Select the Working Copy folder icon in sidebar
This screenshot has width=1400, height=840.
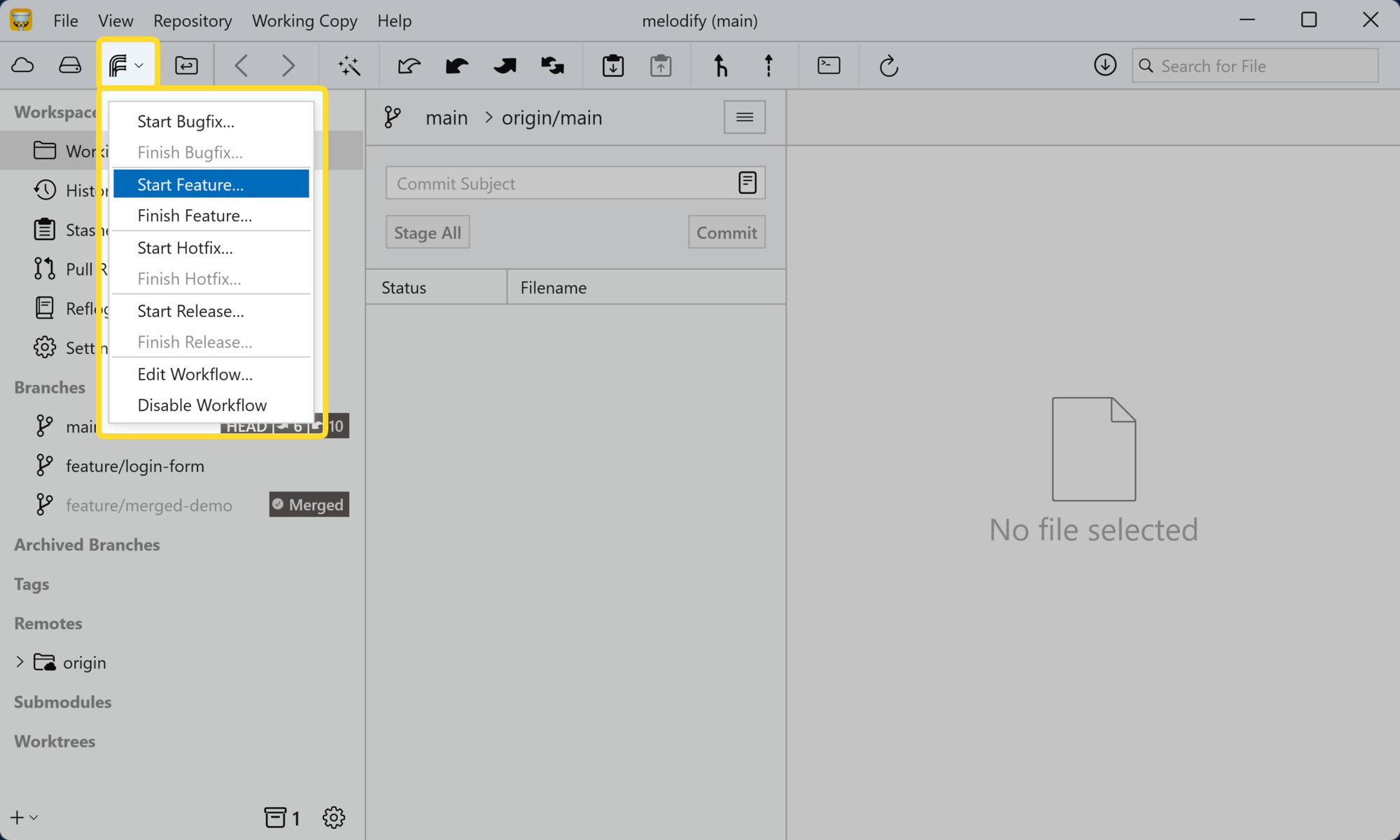pos(45,150)
